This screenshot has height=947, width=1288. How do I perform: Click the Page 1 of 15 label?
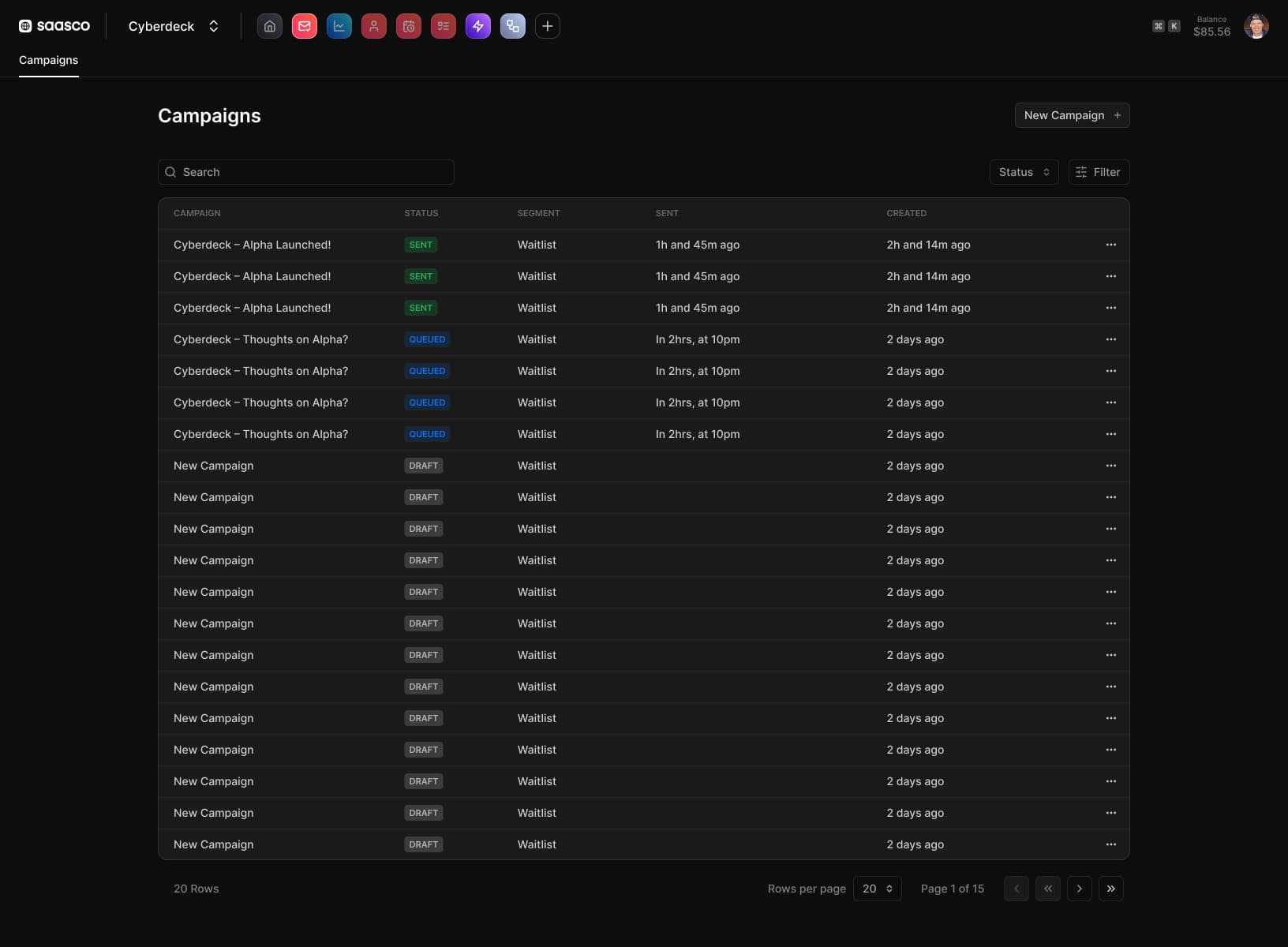click(952, 889)
